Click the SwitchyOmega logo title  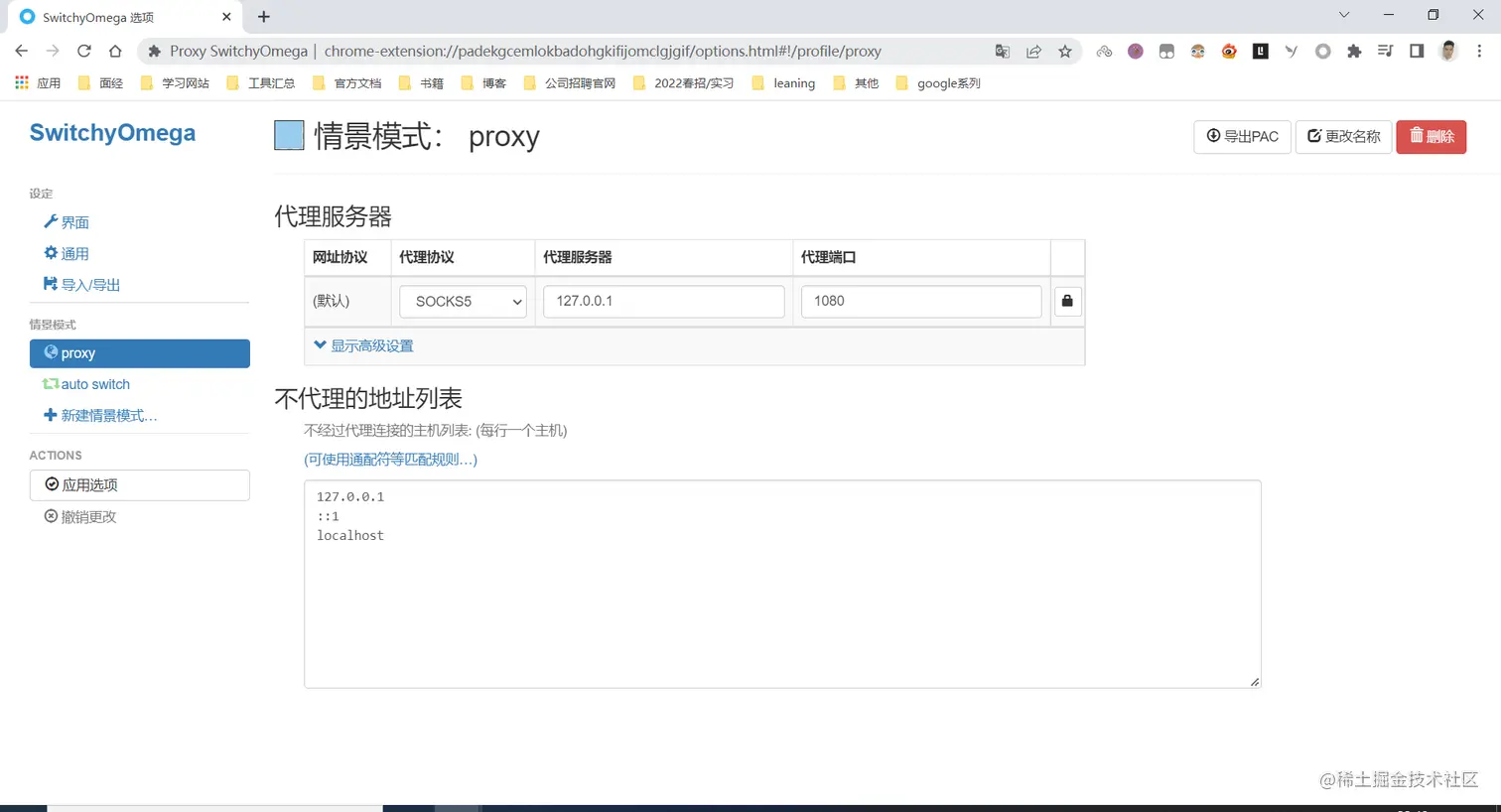point(112,133)
